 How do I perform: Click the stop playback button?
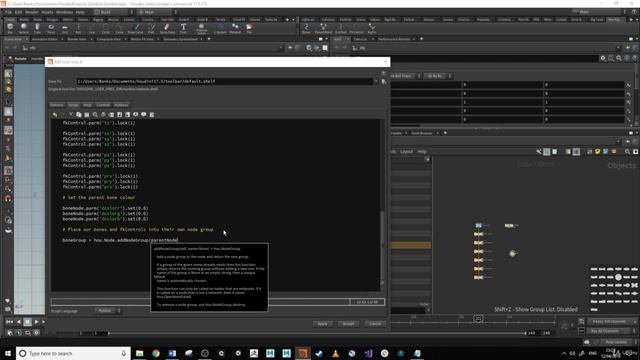(x=27, y=322)
